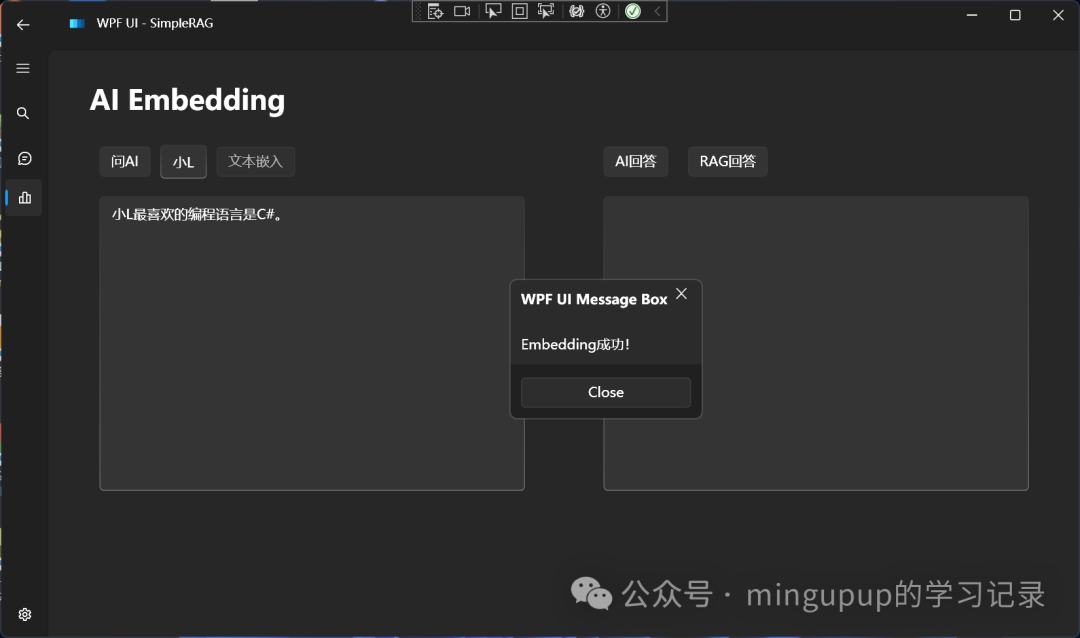Viewport: 1080px width, 638px height.
Task: Minimize the SimpleRAG window
Action: (x=972, y=15)
